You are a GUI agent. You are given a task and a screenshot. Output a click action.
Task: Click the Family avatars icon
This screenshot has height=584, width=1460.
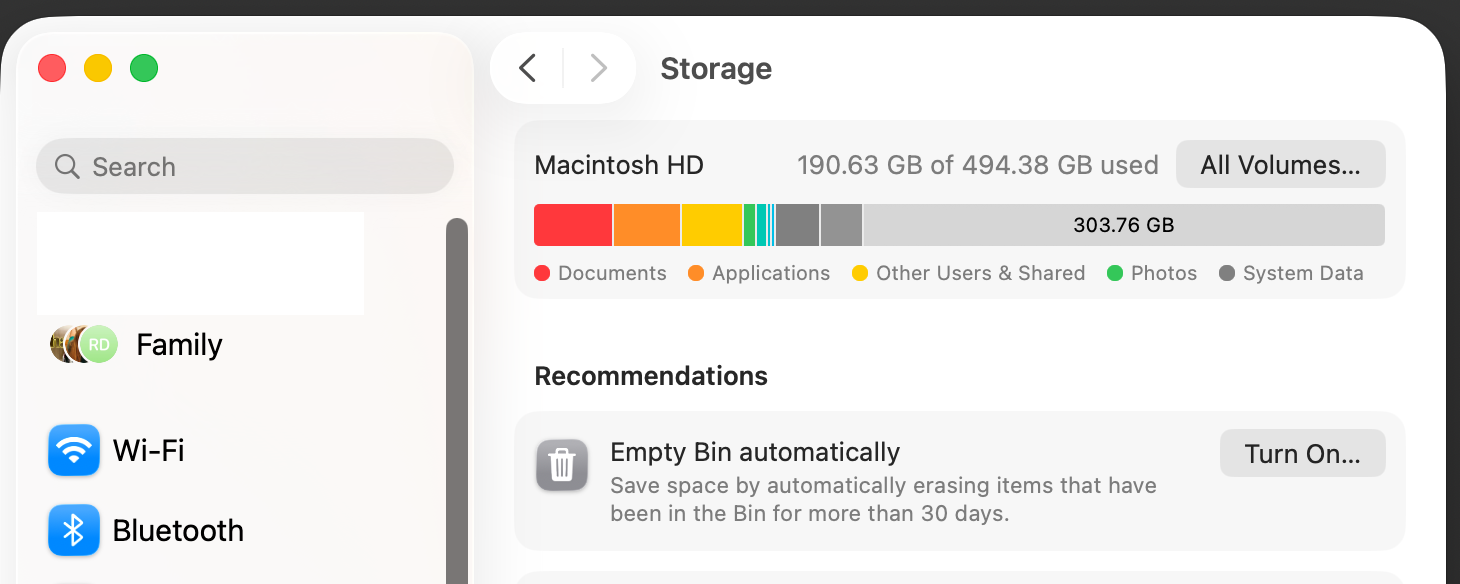tap(84, 344)
